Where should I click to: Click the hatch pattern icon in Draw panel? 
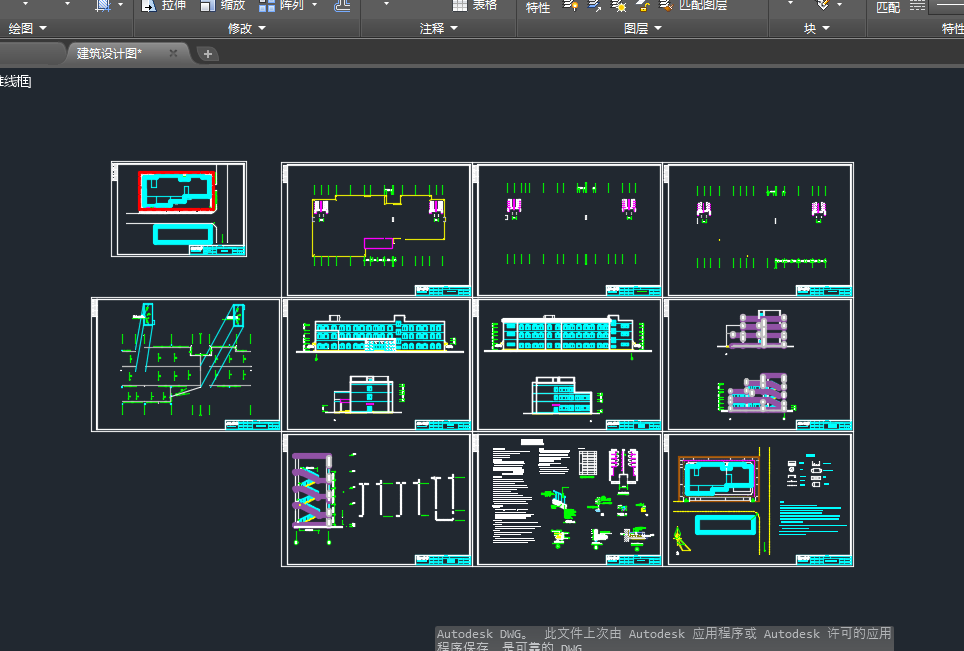[x=103, y=5]
